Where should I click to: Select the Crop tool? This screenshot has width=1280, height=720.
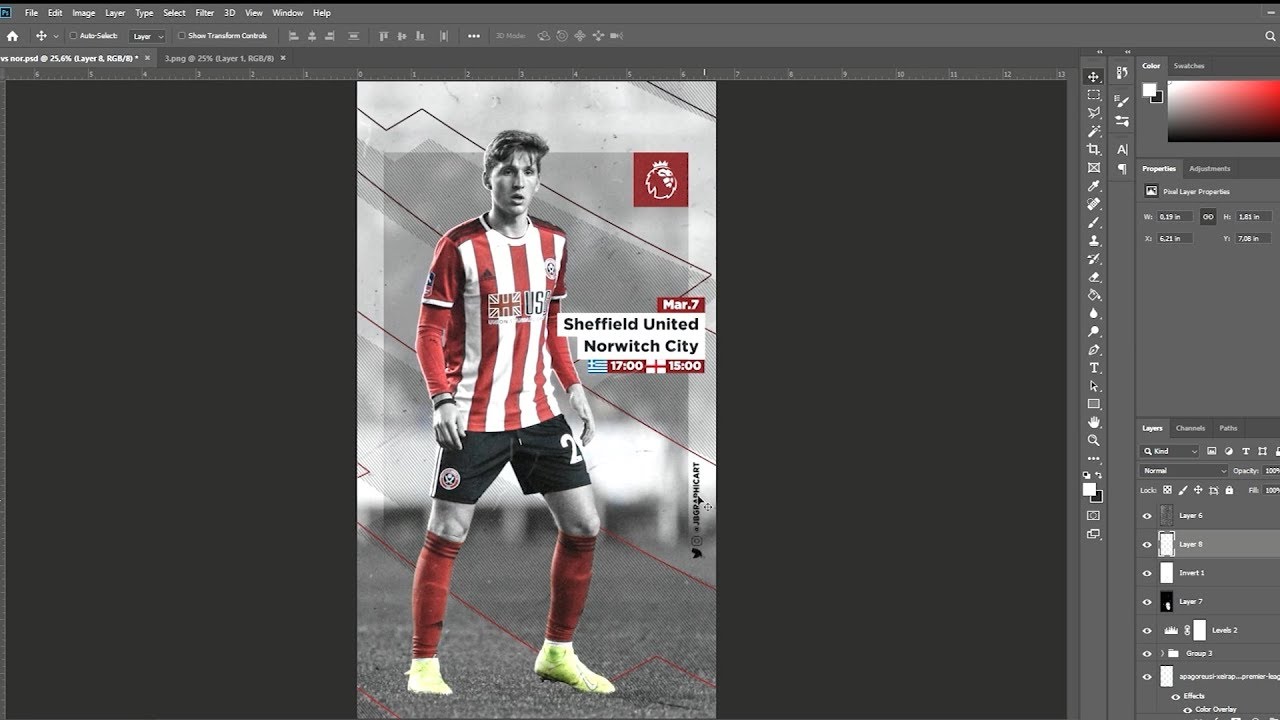tap(1094, 149)
